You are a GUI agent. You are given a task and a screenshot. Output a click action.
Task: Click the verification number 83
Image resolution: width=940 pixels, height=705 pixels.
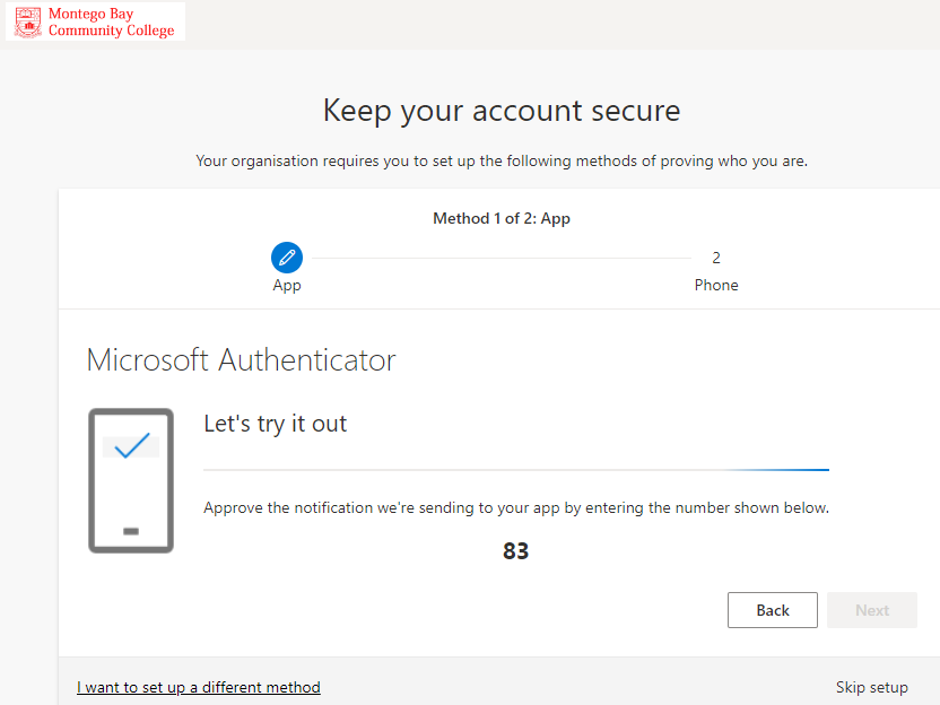(516, 551)
